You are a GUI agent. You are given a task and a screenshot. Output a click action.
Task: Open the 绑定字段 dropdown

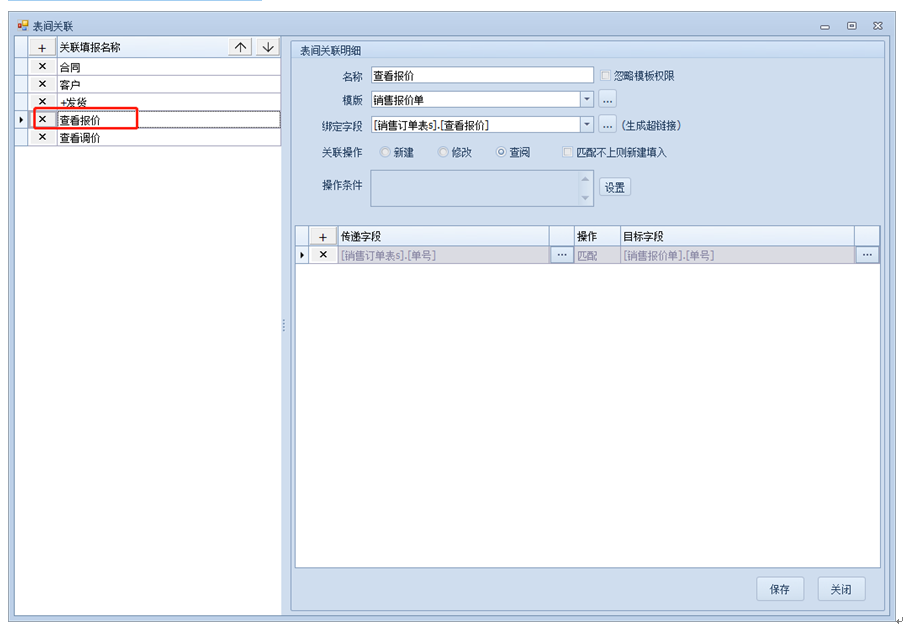pos(586,125)
